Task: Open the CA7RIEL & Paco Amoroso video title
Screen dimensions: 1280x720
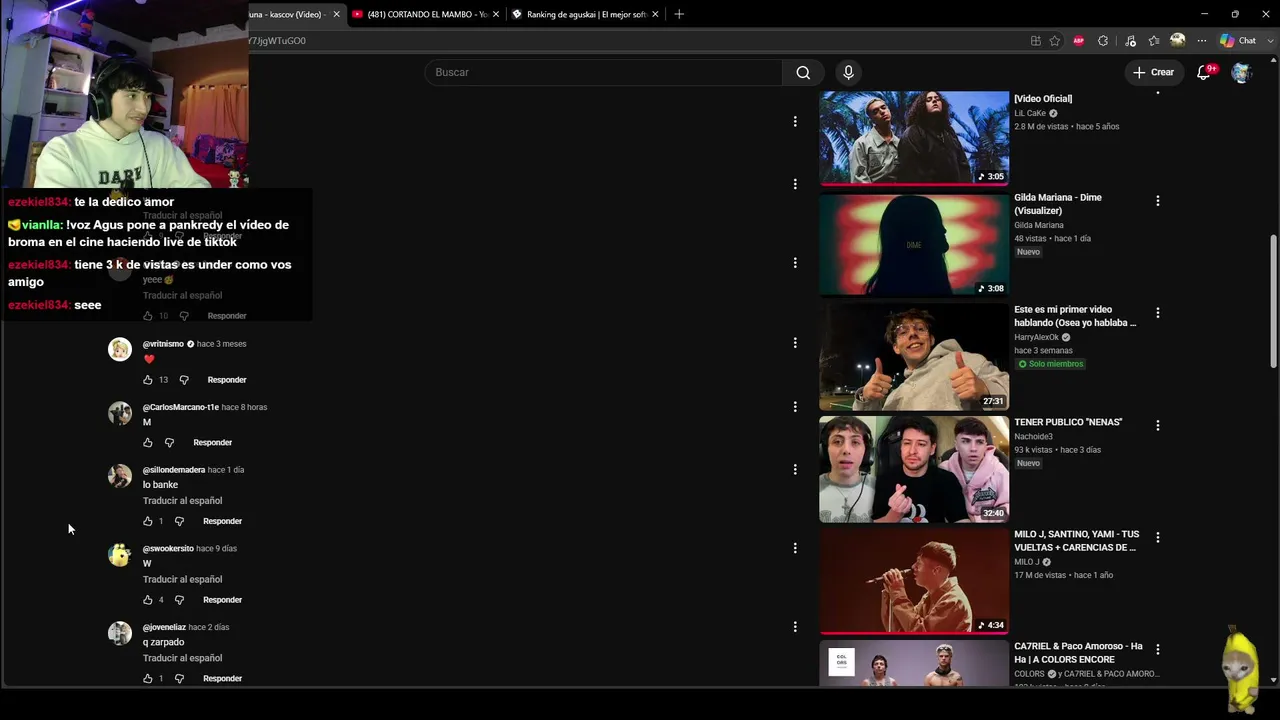Action: (x=1078, y=653)
